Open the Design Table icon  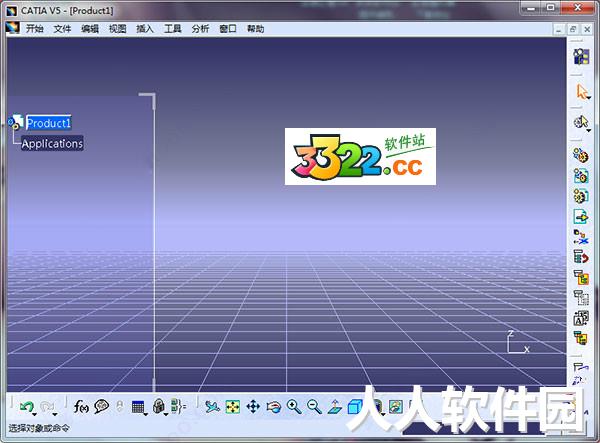[x=137, y=407]
